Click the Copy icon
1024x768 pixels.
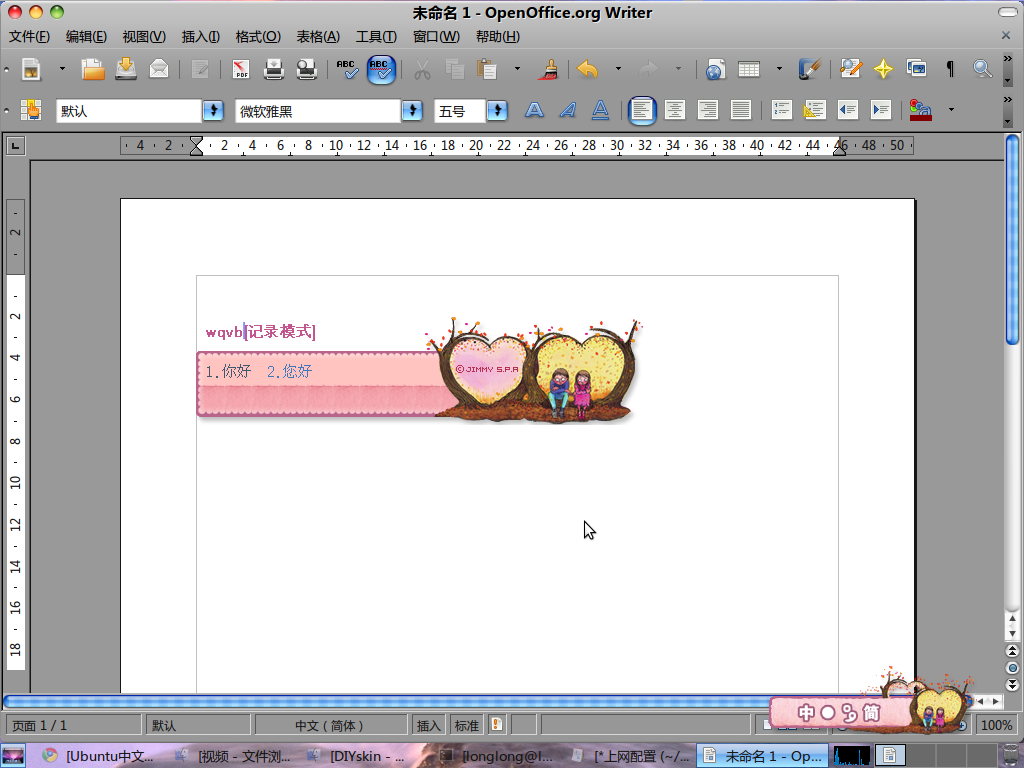[x=454, y=69]
